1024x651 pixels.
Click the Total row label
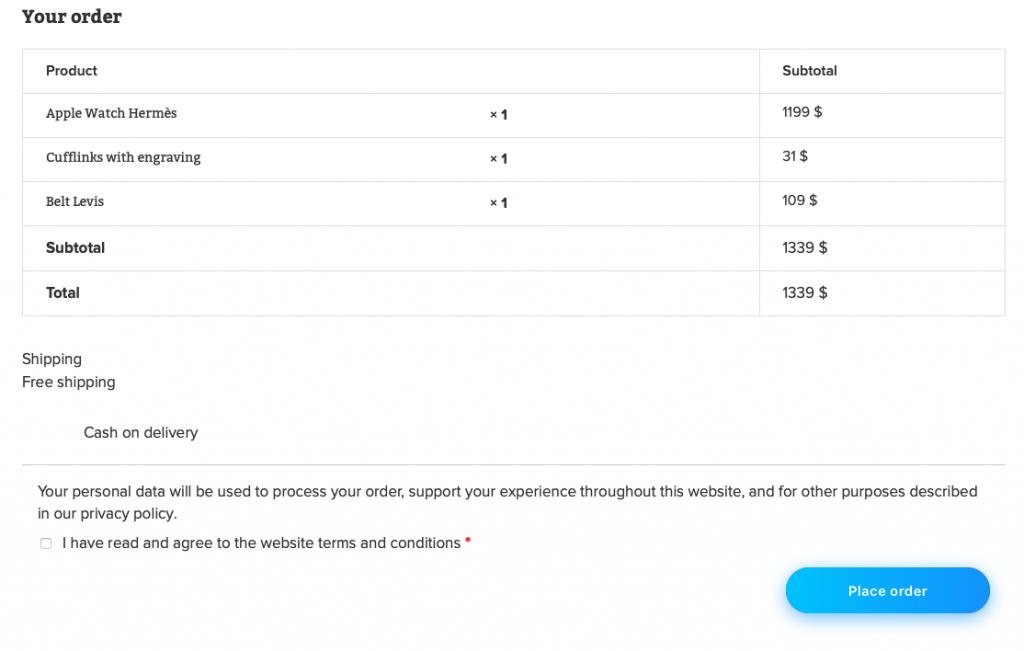pyautogui.click(x=63, y=293)
